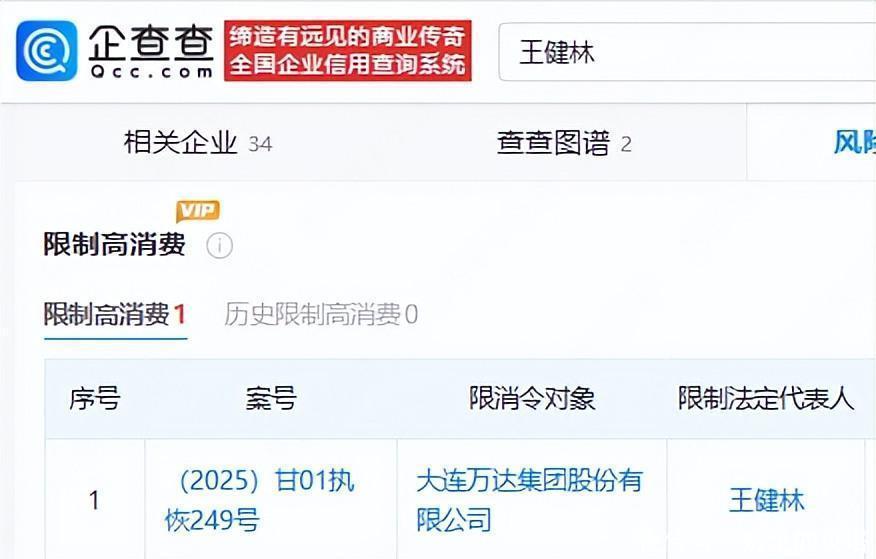
Task: Open the info icon beside 限制高消费
Action: pyautogui.click(x=220, y=245)
